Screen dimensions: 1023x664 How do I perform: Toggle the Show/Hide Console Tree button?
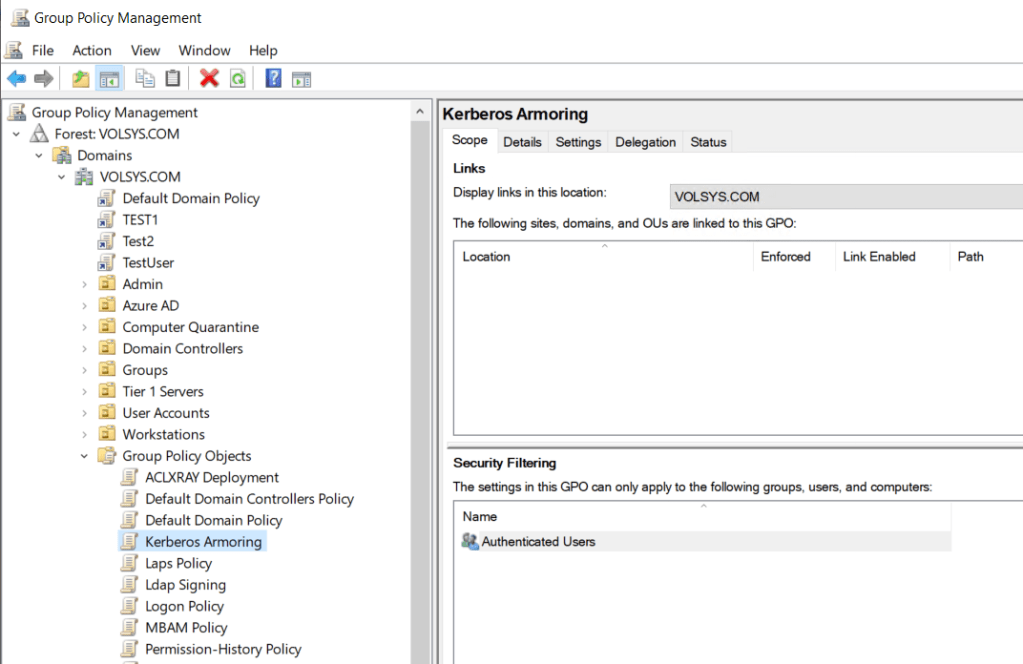pos(109,79)
